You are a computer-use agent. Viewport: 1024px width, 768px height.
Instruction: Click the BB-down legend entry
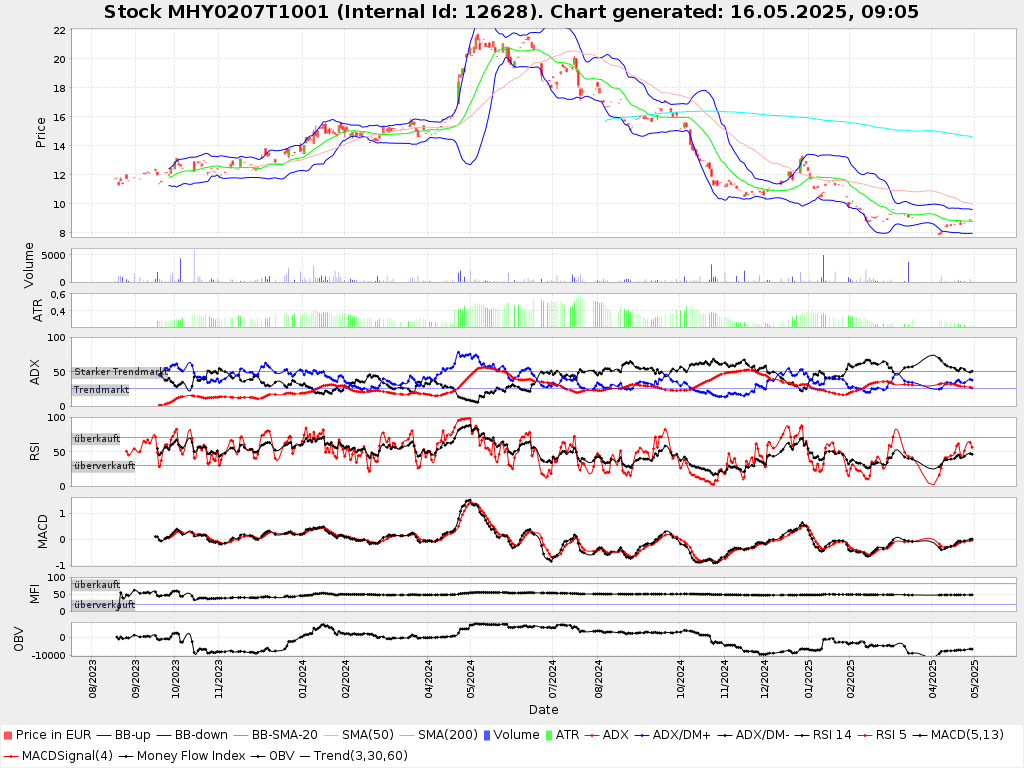(x=191, y=735)
